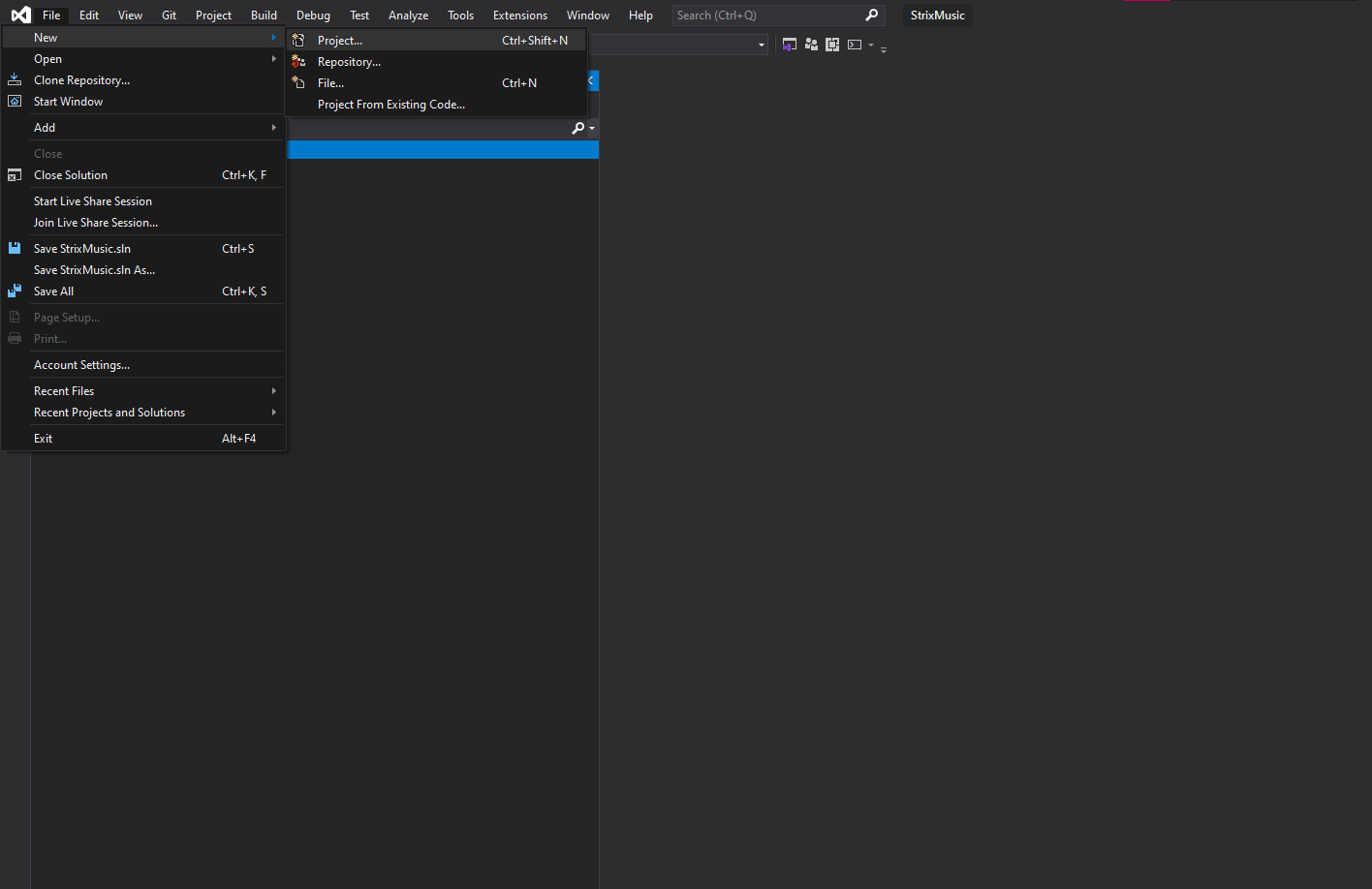This screenshot has width=1372, height=889.
Task: Select New Project... from submenu
Action: tap(340, 41)
